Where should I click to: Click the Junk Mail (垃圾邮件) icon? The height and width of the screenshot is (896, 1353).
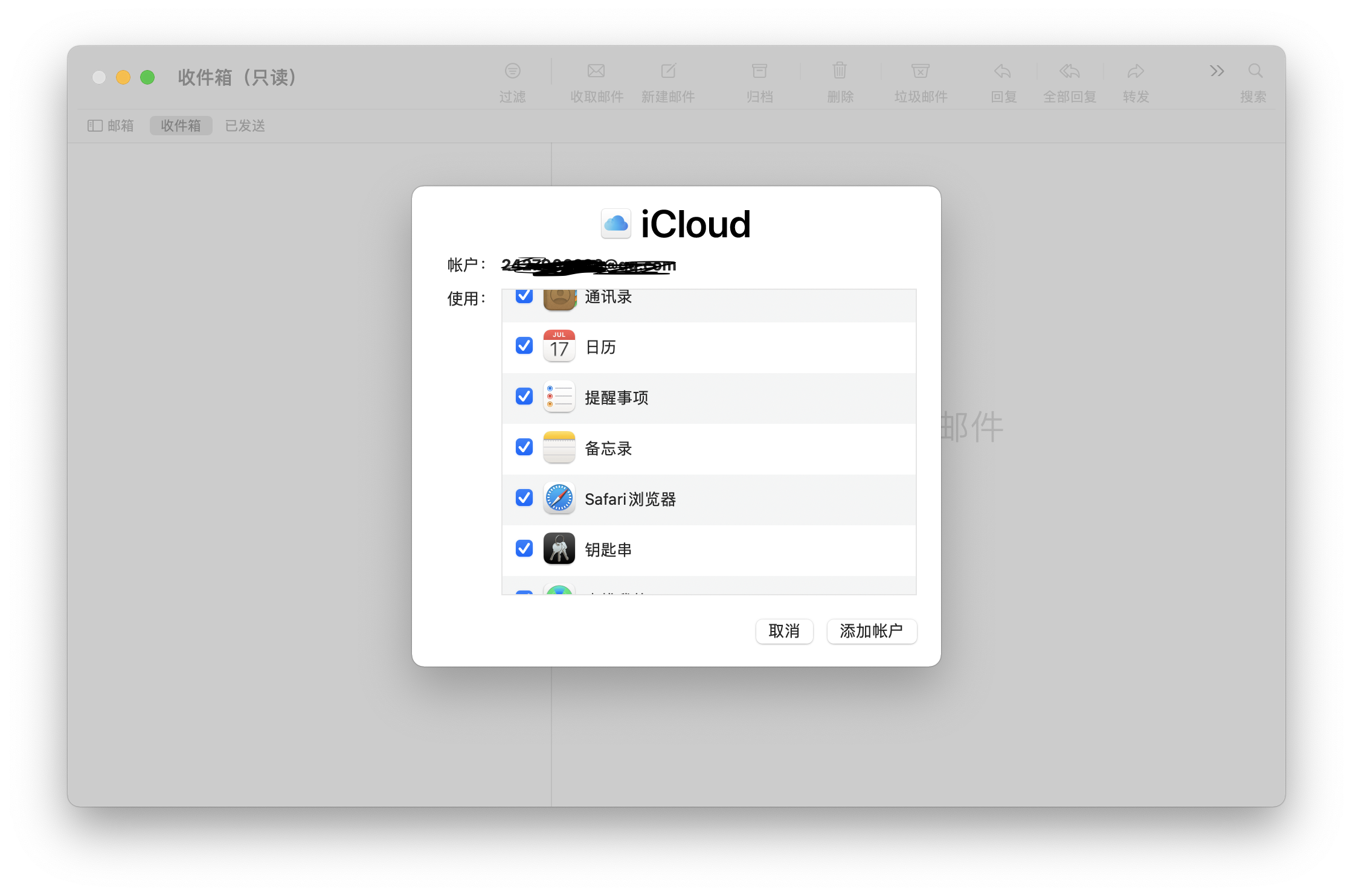(920, 71)
